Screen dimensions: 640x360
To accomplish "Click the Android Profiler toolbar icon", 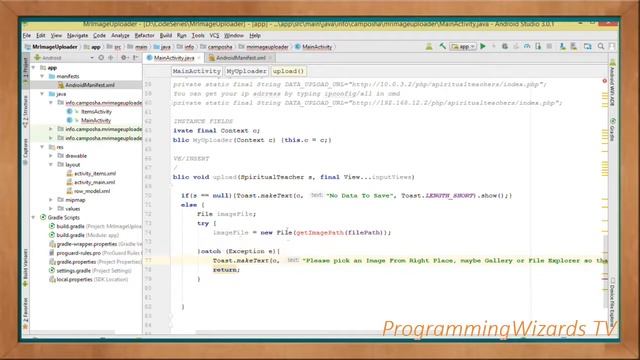I will [x=527, y=47].
